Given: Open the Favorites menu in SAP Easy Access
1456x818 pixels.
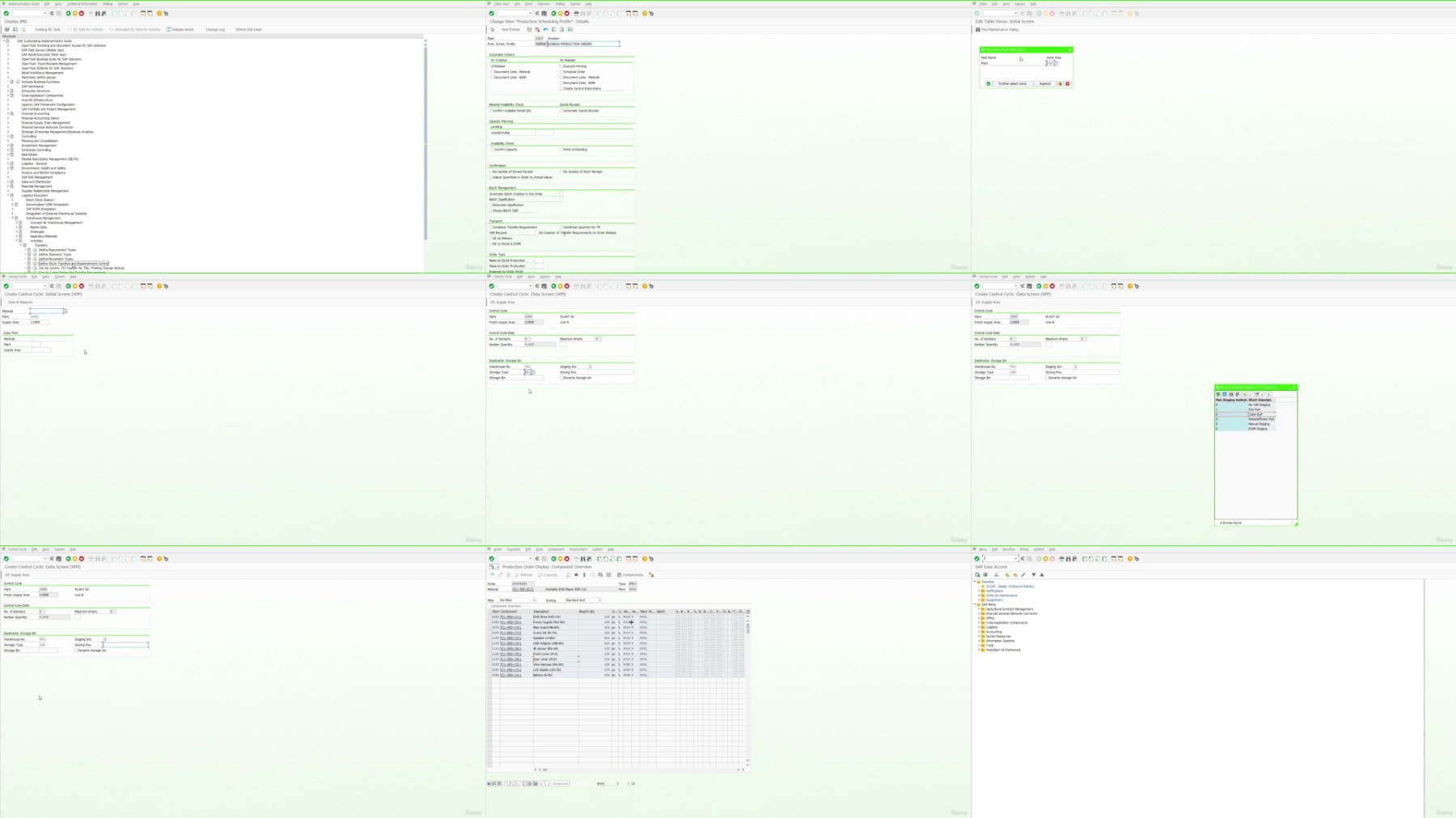Looking at the screenshot, I should (x=1008, y=549).
